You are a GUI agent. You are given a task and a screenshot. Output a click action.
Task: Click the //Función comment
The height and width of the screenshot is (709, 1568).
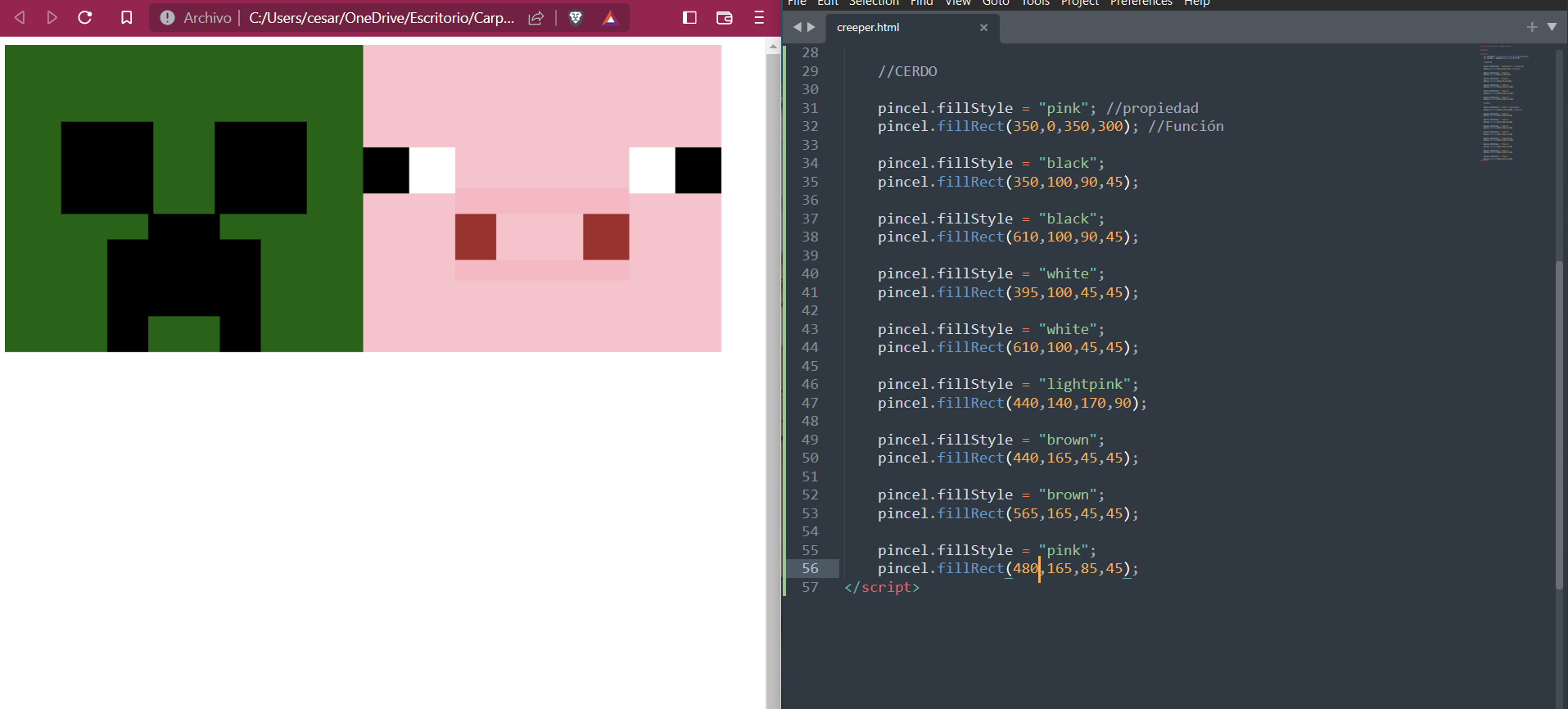[1186, 126]
